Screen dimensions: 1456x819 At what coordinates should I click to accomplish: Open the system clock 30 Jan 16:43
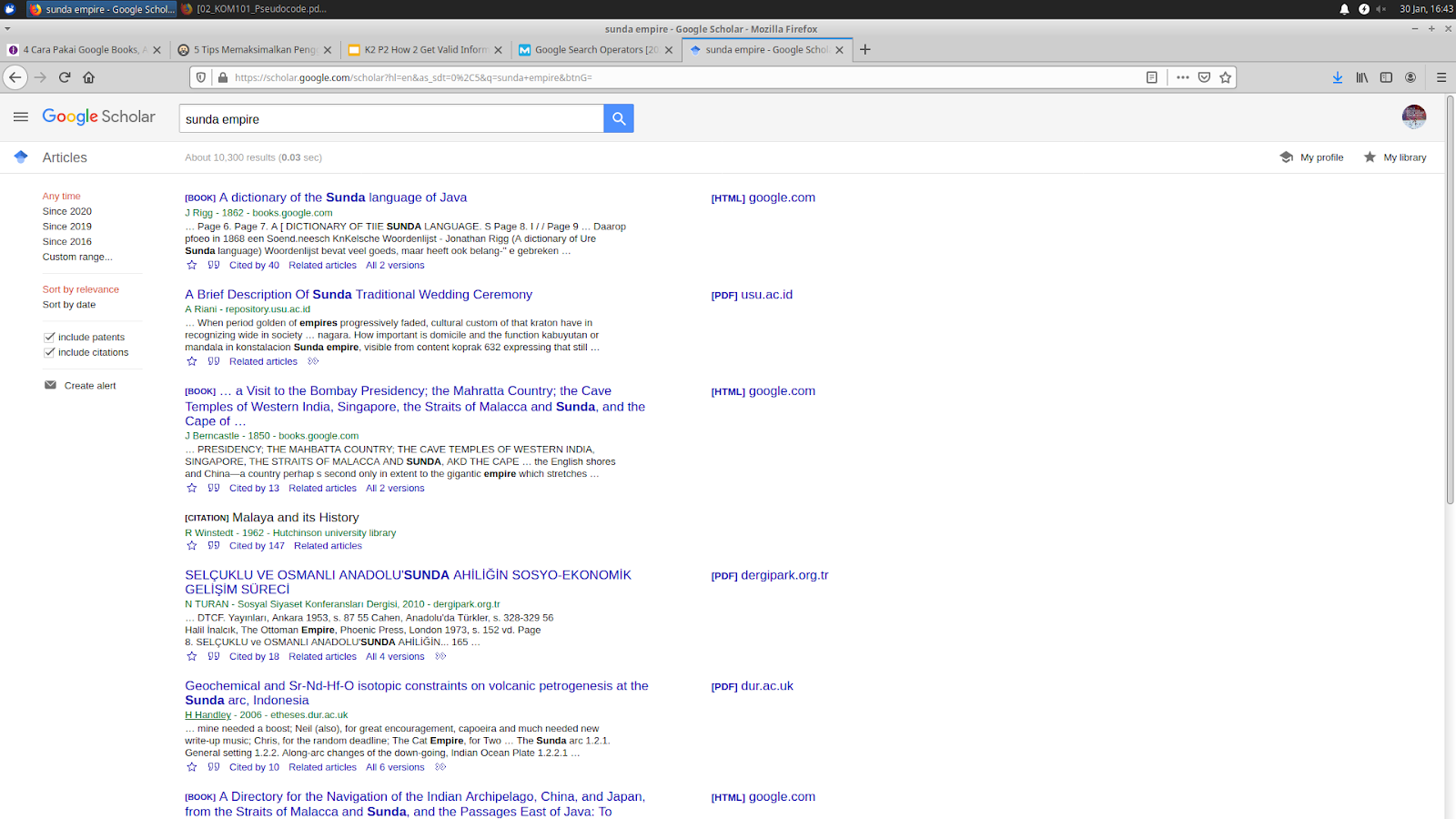(1426, 9)
